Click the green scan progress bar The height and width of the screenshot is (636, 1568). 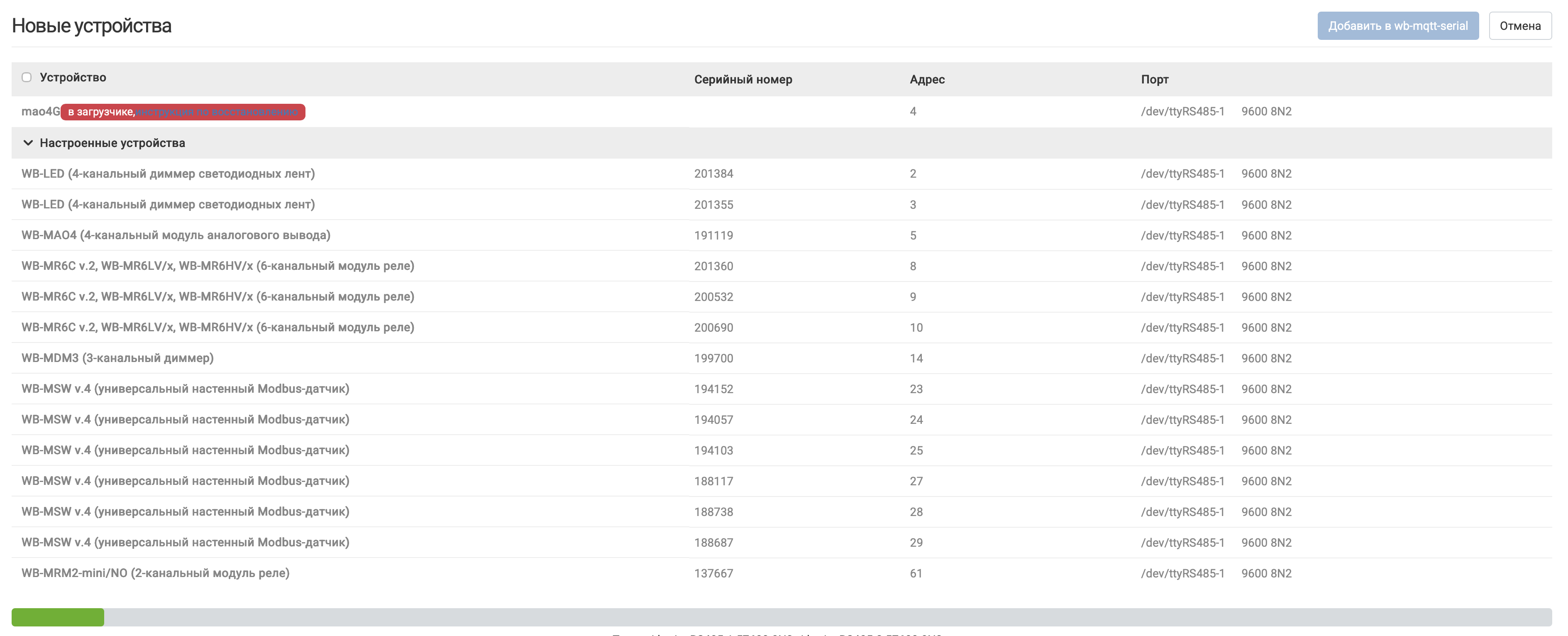58,616
